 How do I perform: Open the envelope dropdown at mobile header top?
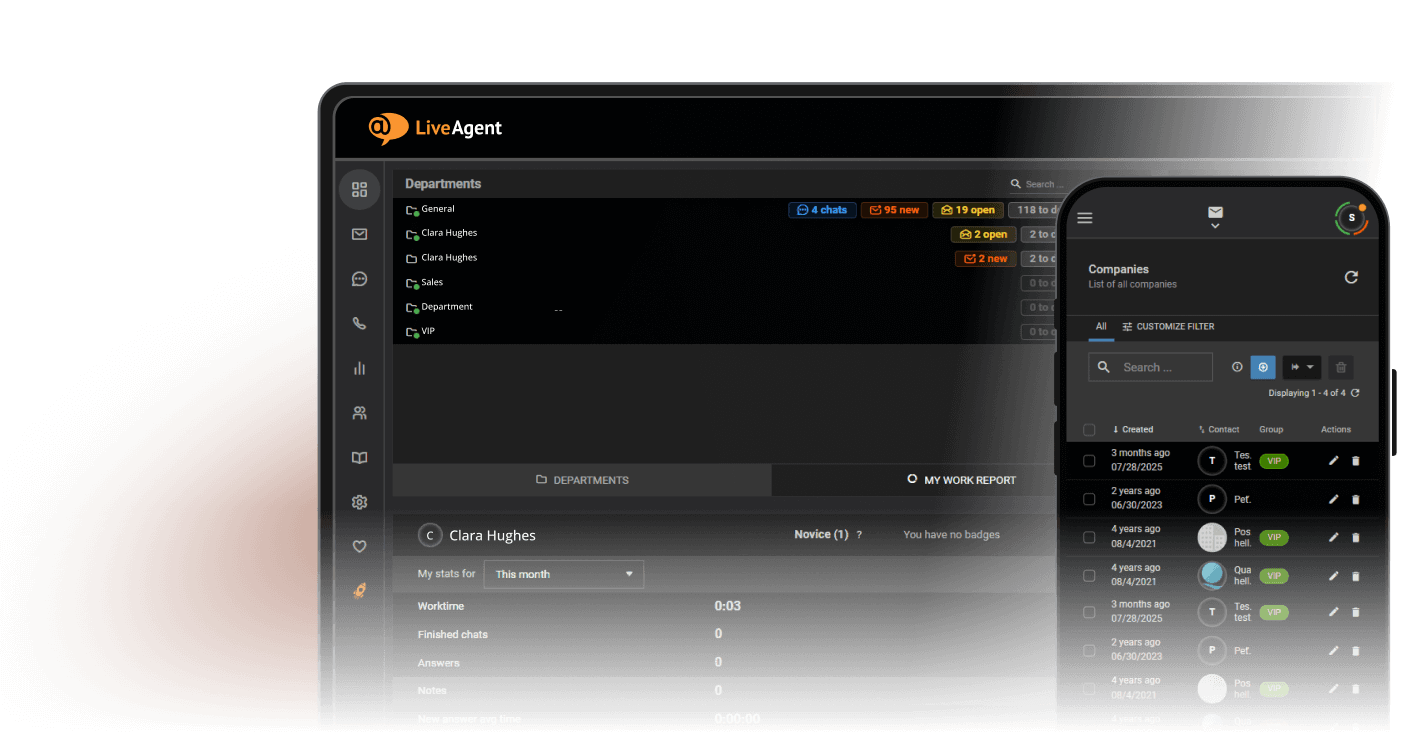pos(1215,218)
